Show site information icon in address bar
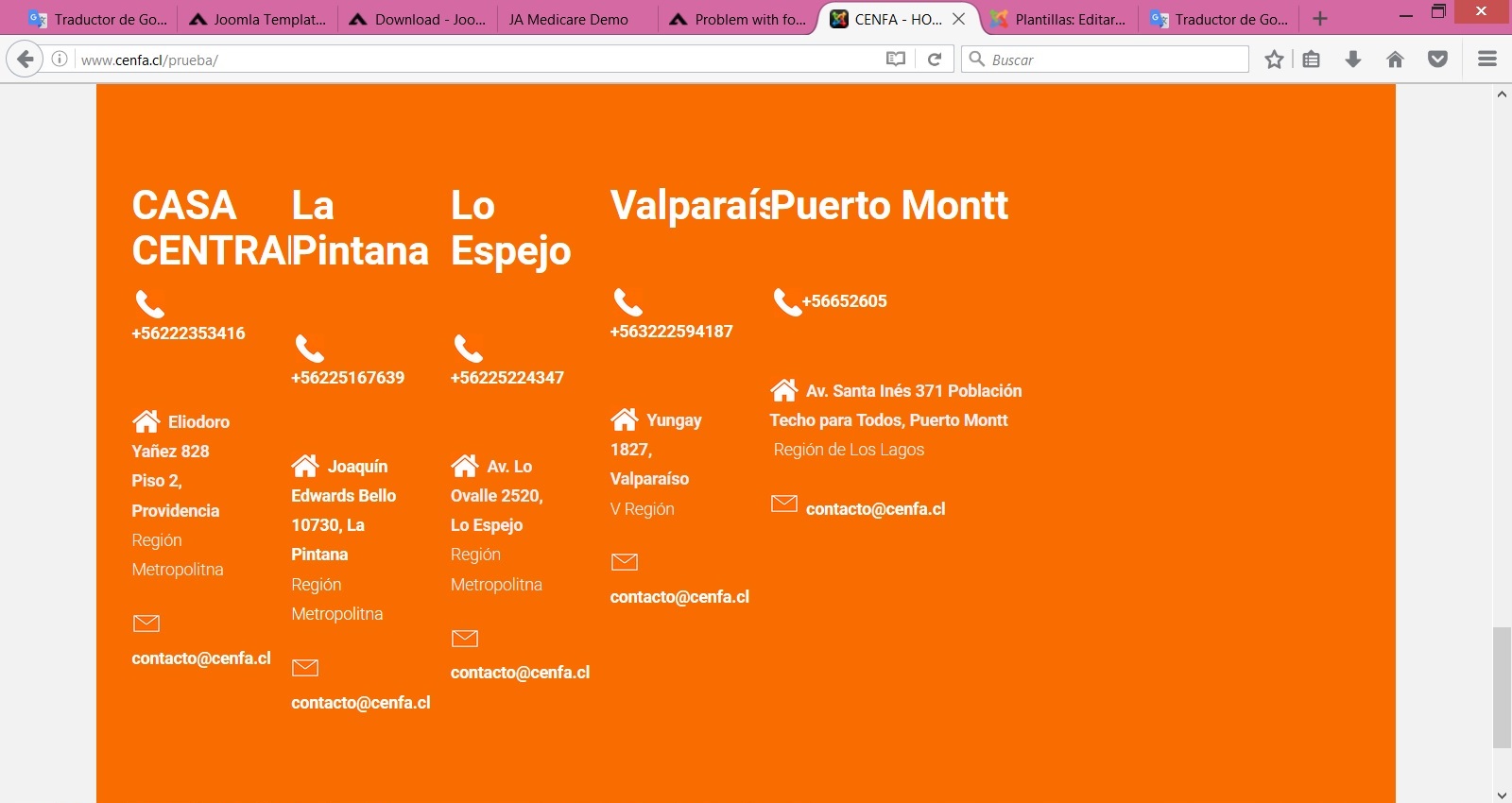This screenshot has width=1512, height=803. click(x=60, y=60)
